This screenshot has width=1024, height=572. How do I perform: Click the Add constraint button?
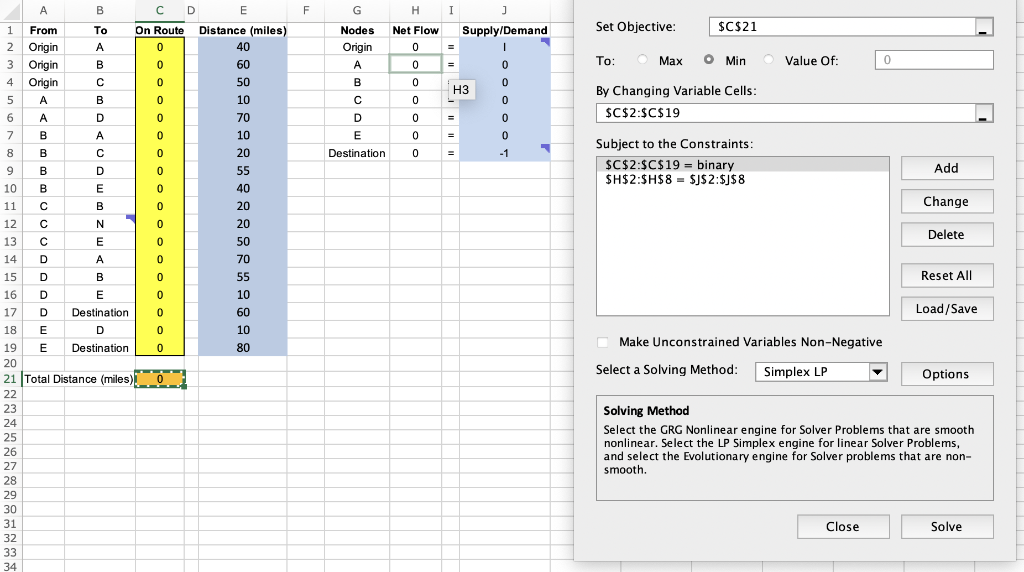[947, 168]
